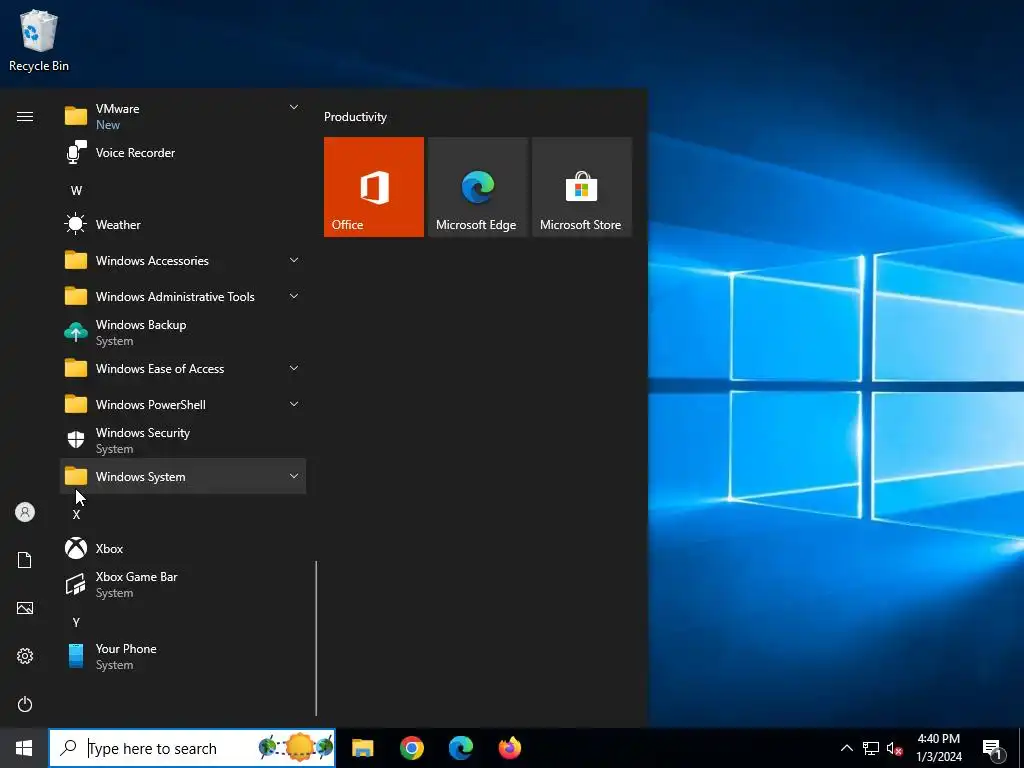Launch Microsoft Edge from the taskbar
The width and height of the screenshot is (1024, 768).
460,748
